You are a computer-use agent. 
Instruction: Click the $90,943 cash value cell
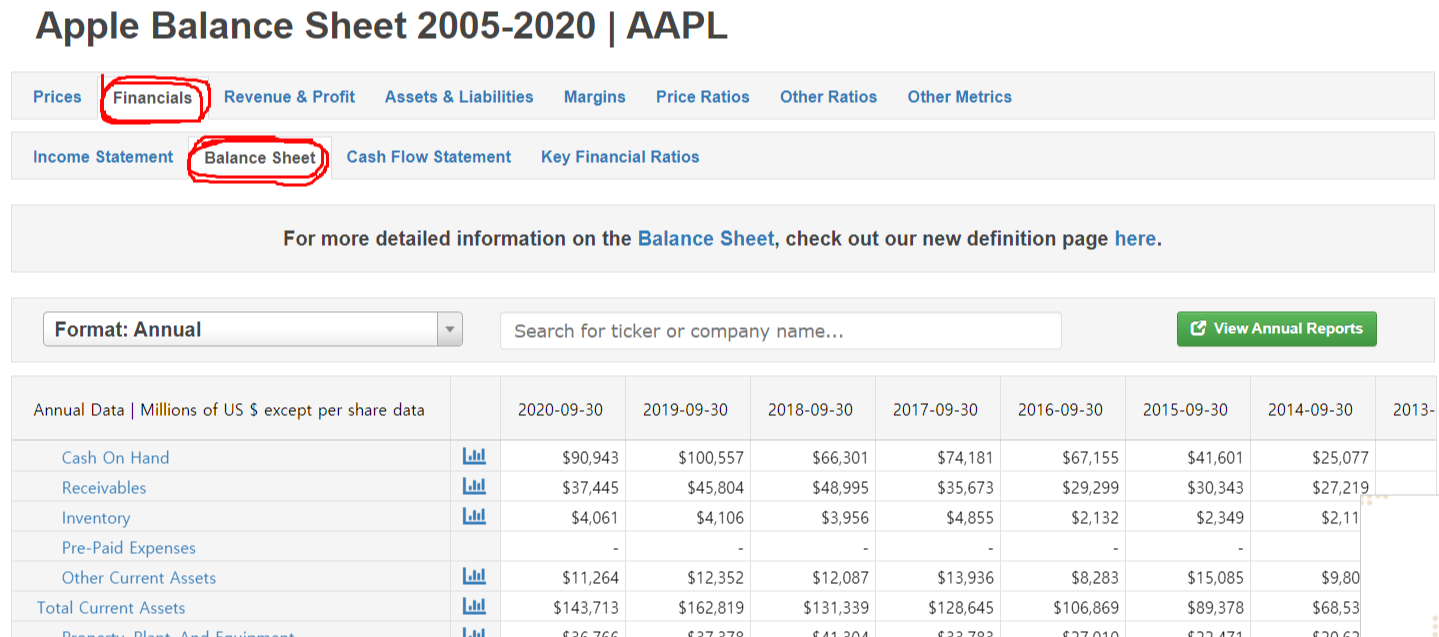(563, 457)
